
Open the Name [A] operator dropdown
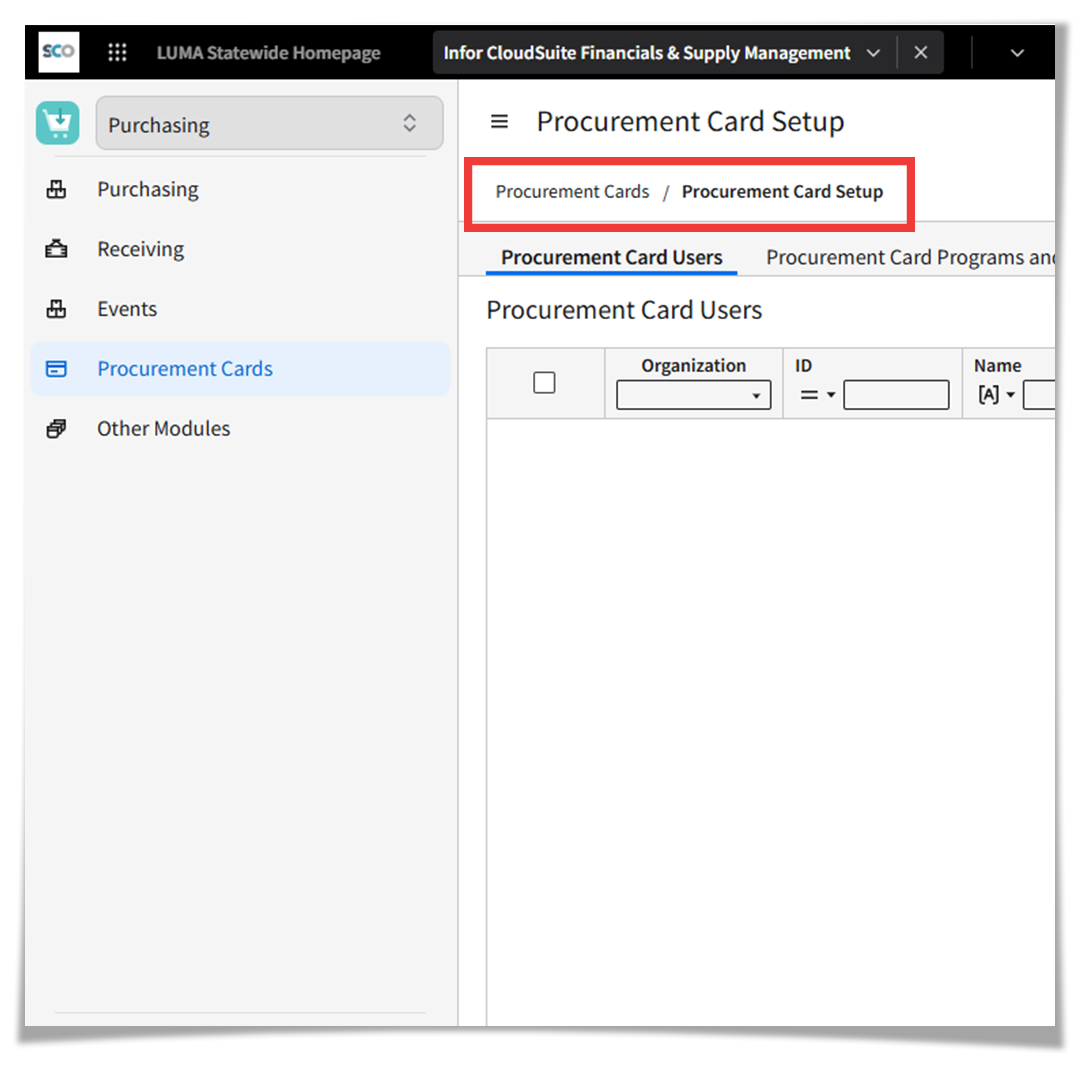[997, 395]
